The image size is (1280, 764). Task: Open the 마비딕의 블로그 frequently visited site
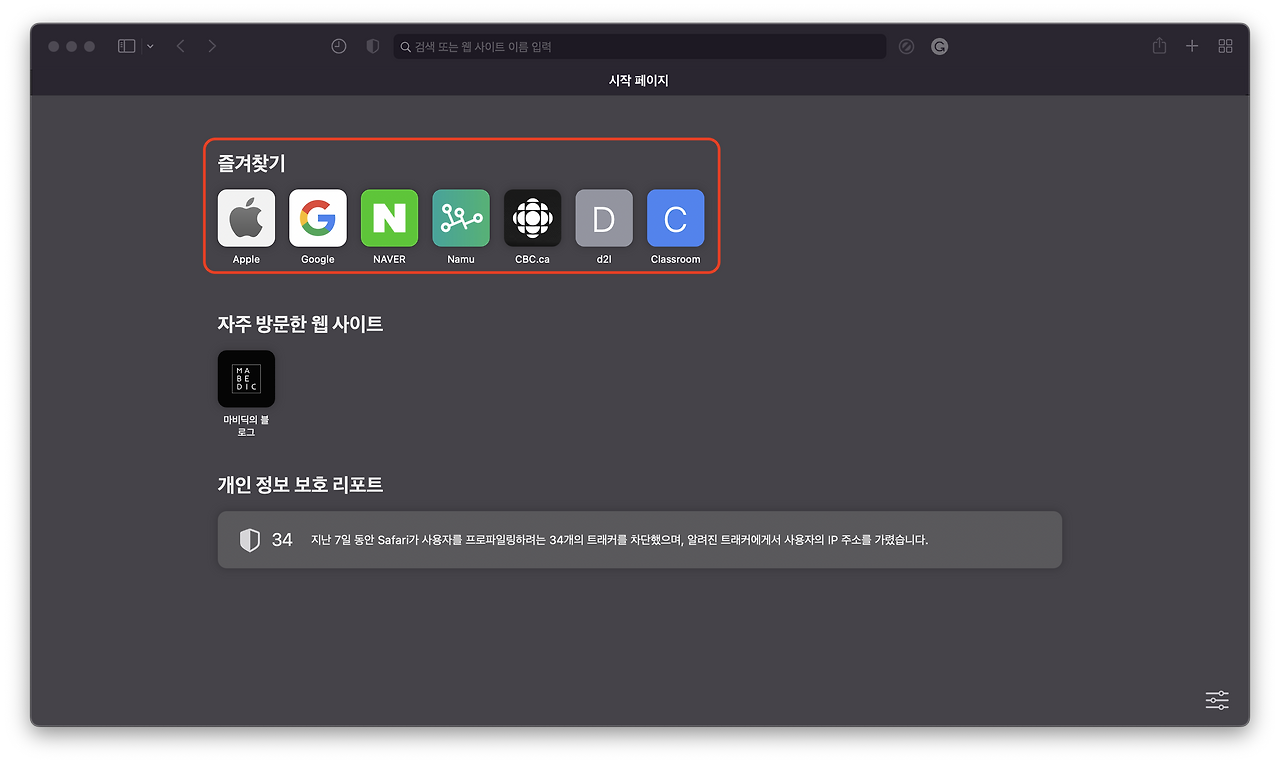pos(246,379)
